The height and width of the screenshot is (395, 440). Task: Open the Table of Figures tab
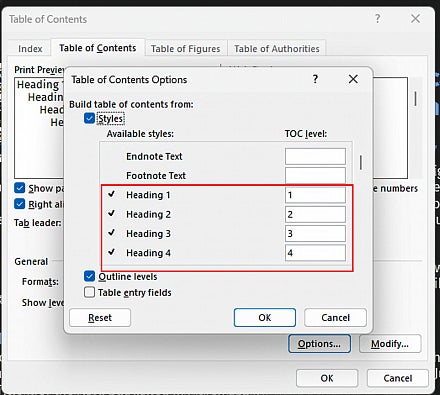click(185, 49)
